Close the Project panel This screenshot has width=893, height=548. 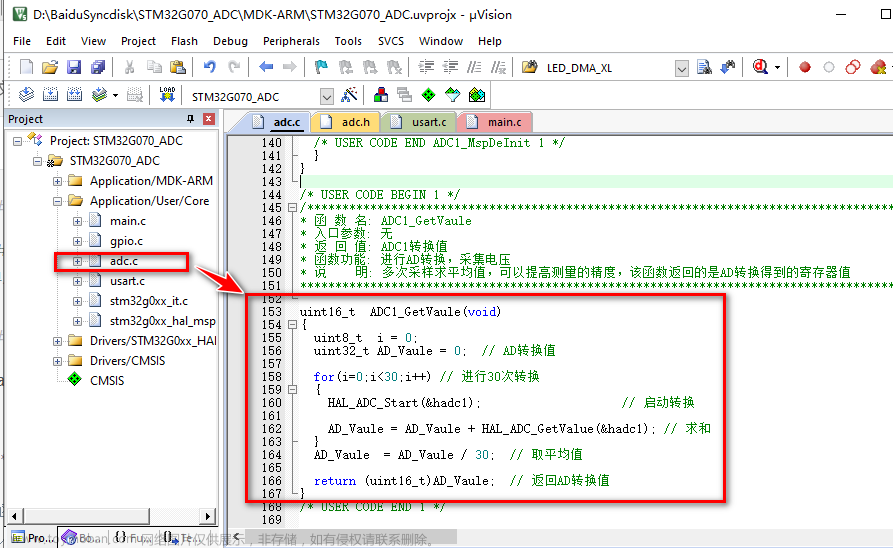point(208,118)
